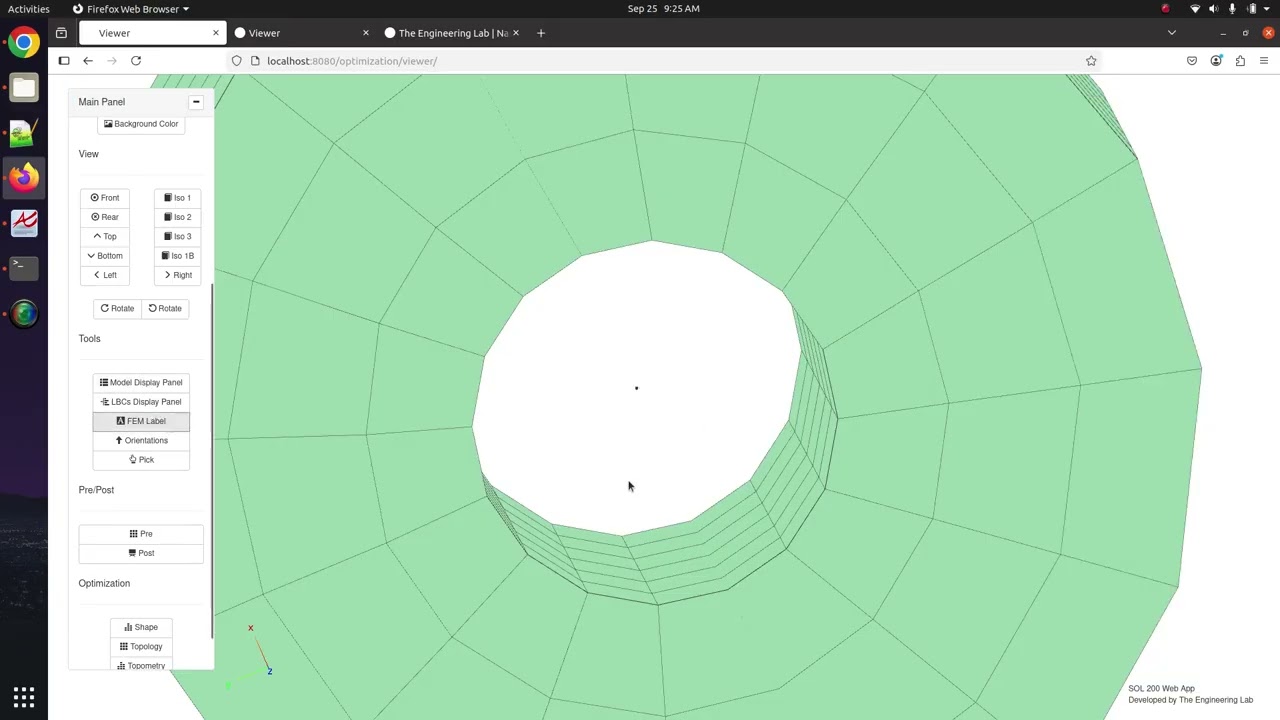Collapse the Main Panel with minus button
Viewport: 1280px width, 720px height.
click(196, 102)
